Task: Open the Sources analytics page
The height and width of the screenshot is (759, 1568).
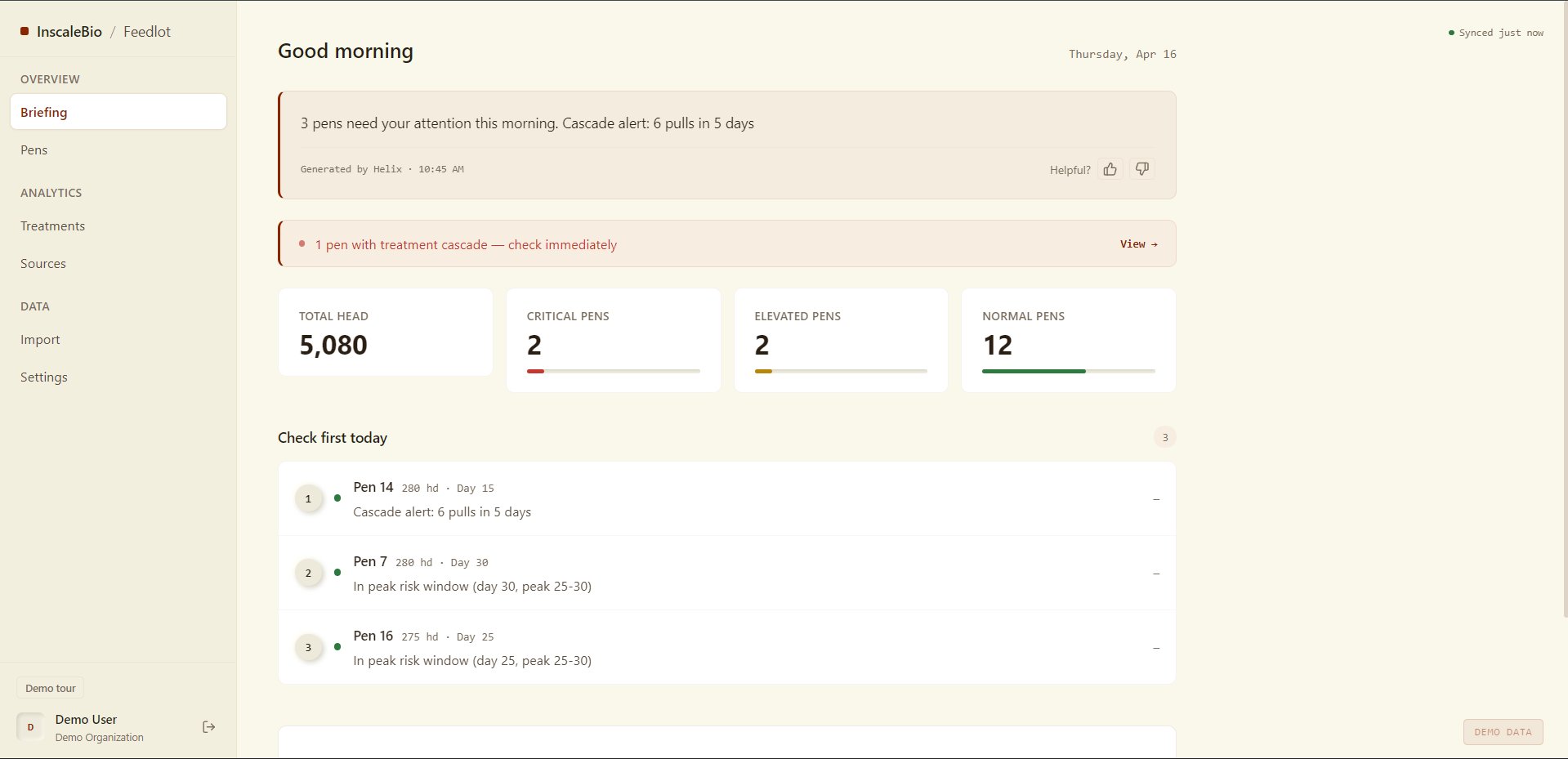Action: pyautogui.click(x=43, y=263)
